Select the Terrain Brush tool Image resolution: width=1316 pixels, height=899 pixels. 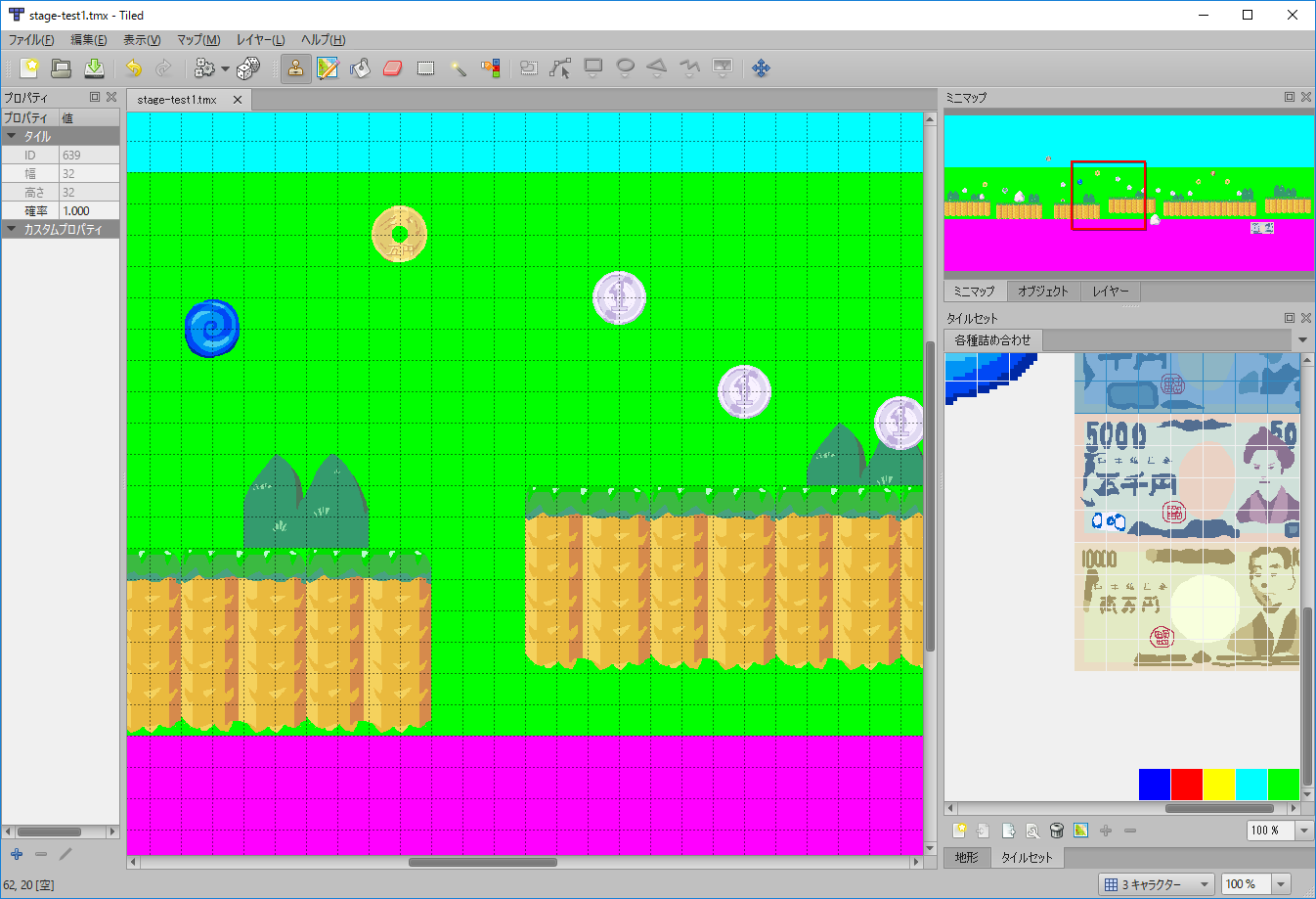tap(328, 67)
